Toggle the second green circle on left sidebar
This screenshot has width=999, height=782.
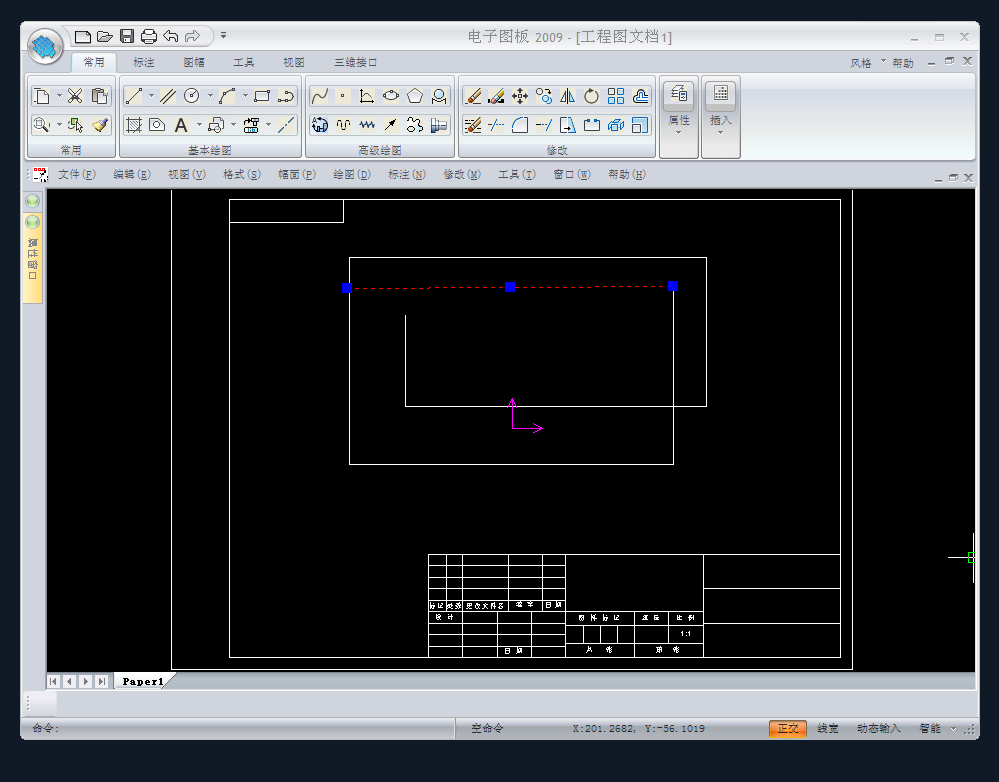[32, 222]
